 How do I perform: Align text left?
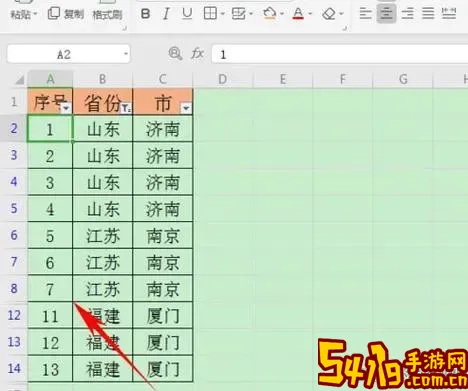(366, 14)
